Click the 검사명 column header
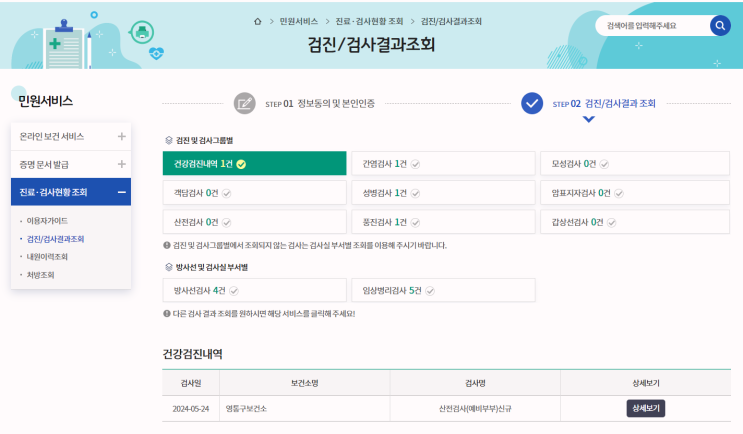Screen dimensions: 743x434 (475, 383)
